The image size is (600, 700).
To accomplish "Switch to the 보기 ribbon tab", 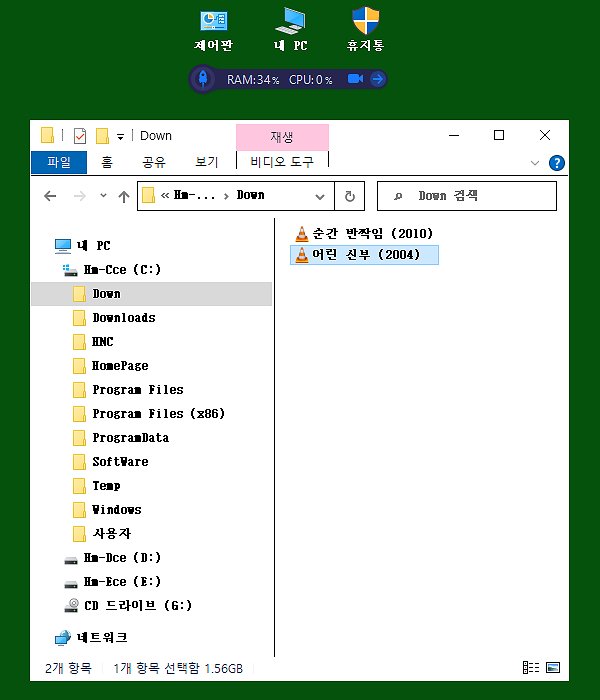I will [x=207, y=162].
